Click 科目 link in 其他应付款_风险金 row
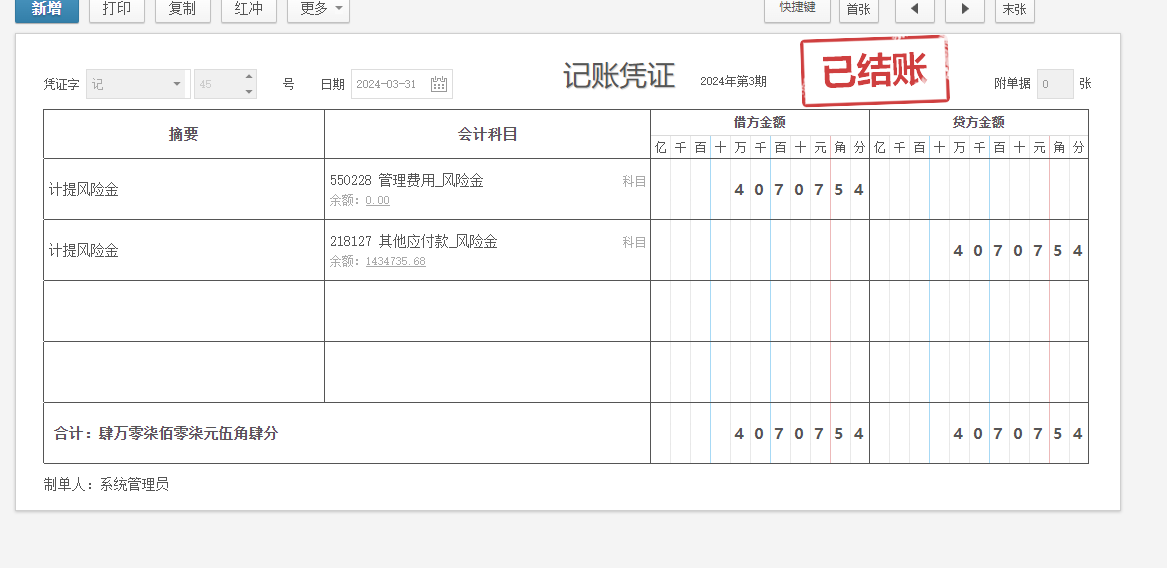 pos(634,242)
